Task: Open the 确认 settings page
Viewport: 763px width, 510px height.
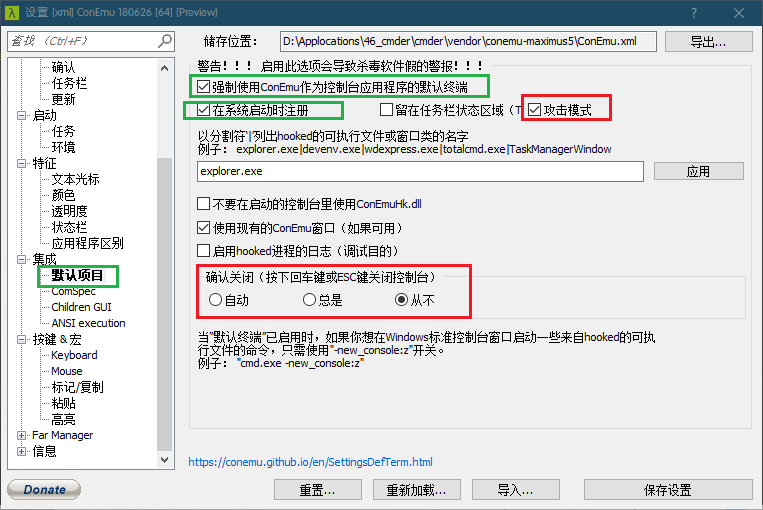Action: tap(63, 67)
